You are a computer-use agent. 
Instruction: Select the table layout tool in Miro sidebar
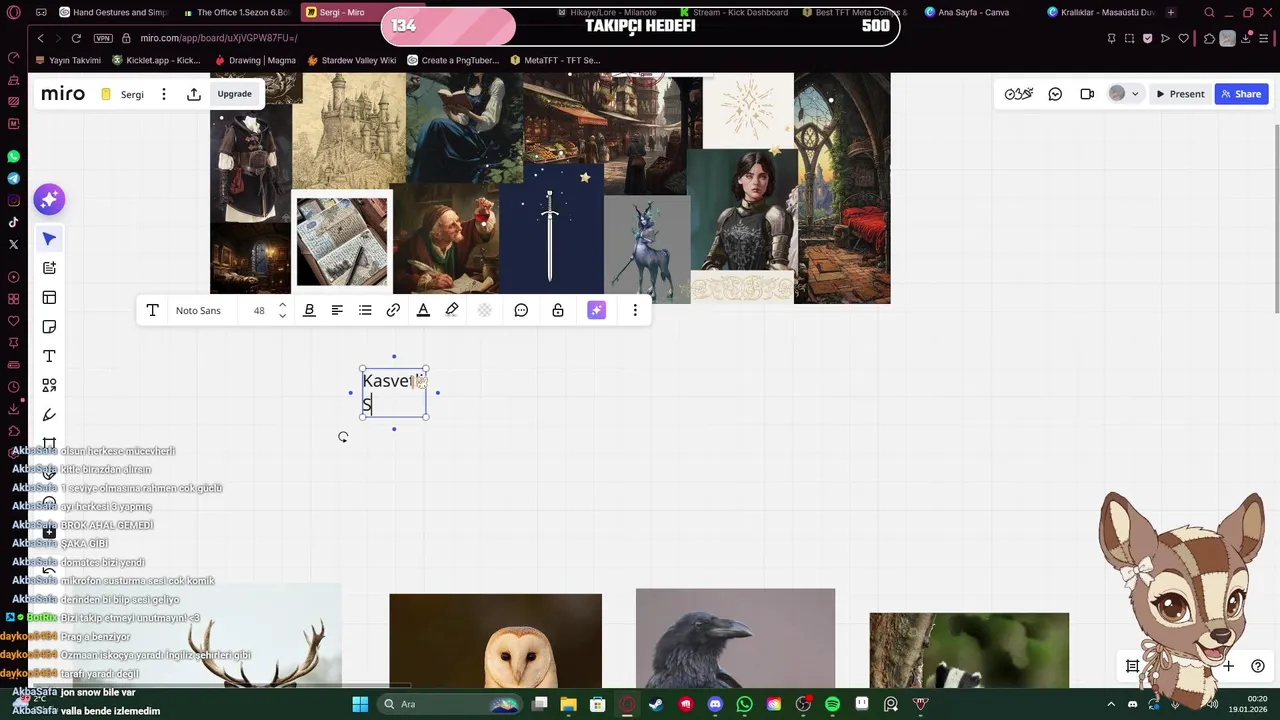49,298
